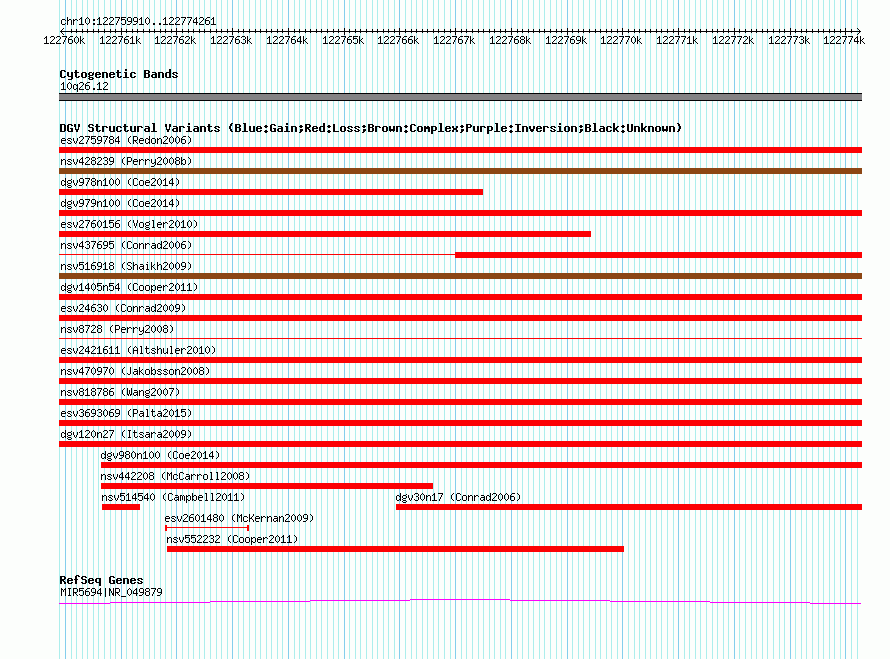The height and width of the screenshot is (659, 890).
Task: Click the nsv8728 (Perry2008) label
Action: click(x=117, y=329)
